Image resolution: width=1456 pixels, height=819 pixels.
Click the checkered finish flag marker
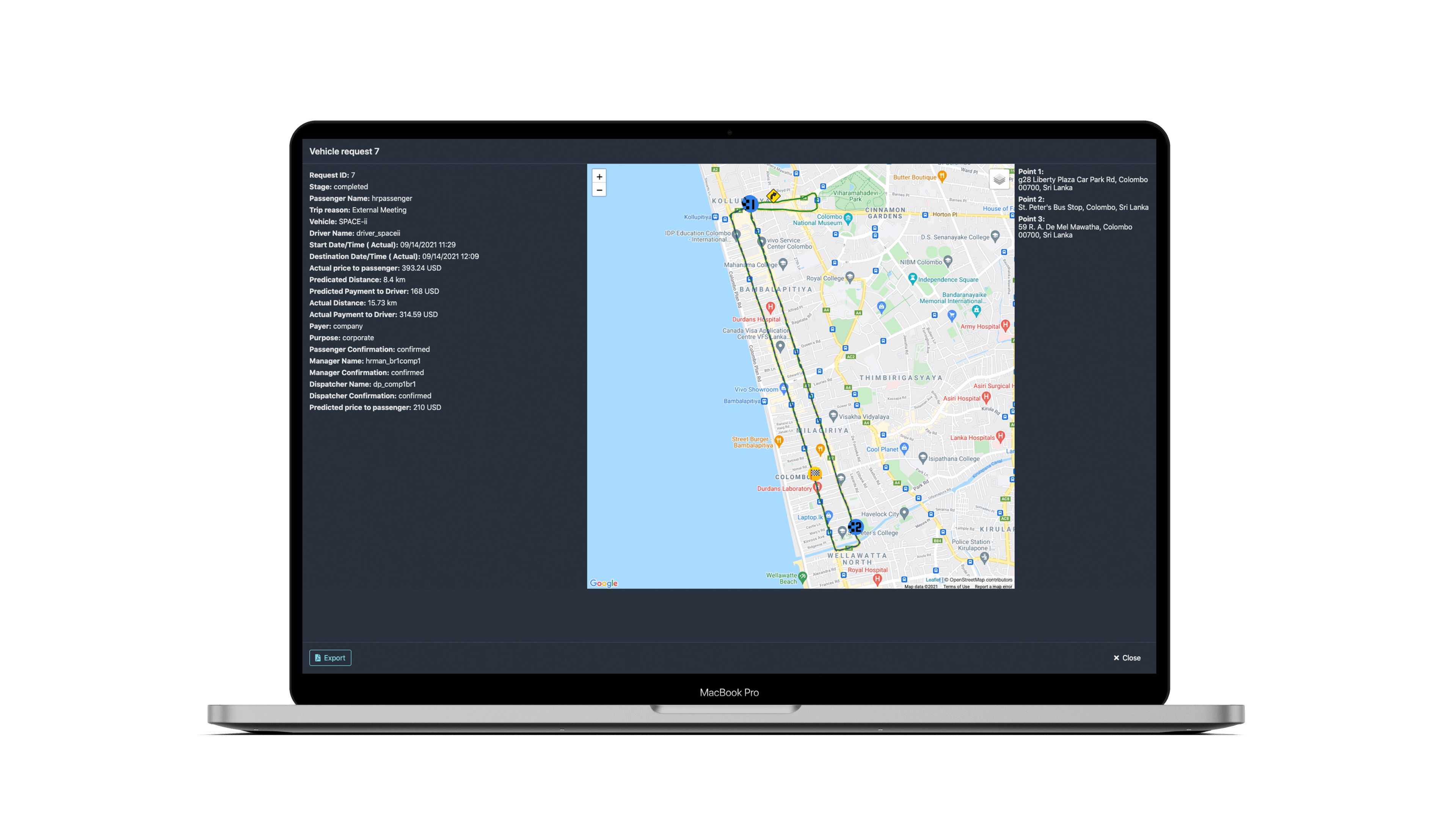815,473
